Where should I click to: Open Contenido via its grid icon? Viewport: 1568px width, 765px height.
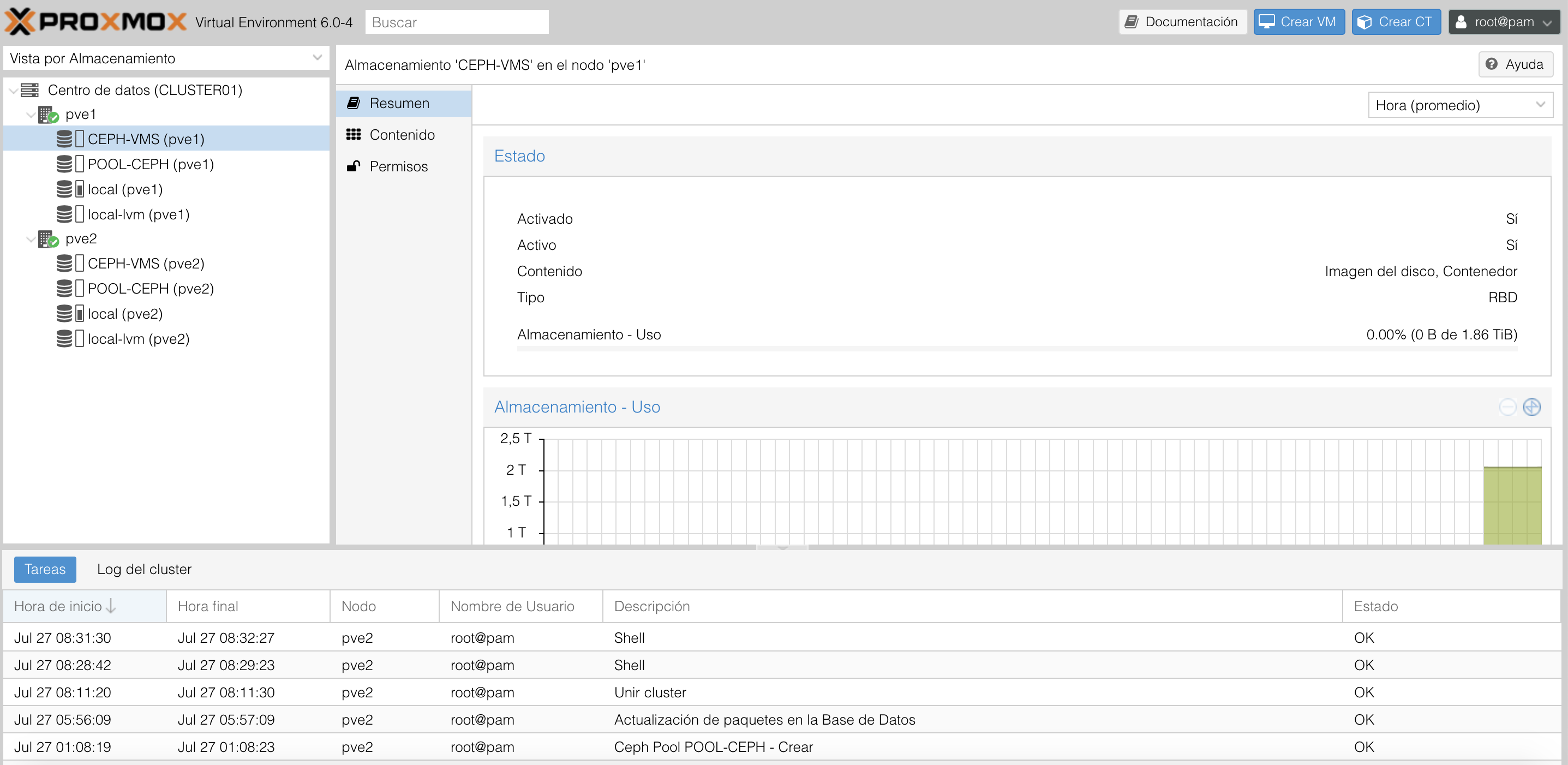(355, 134)
